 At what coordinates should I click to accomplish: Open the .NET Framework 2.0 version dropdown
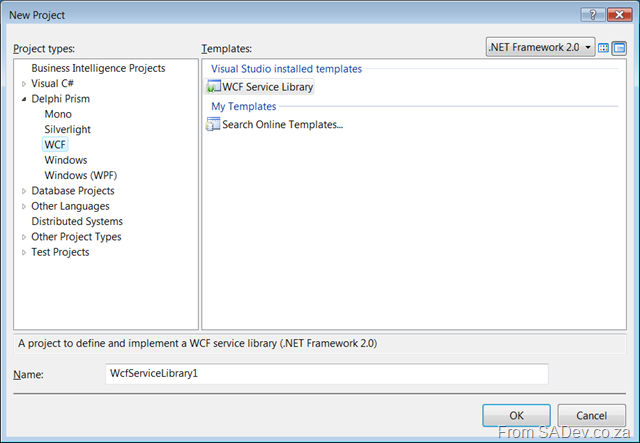pos(540,47)
